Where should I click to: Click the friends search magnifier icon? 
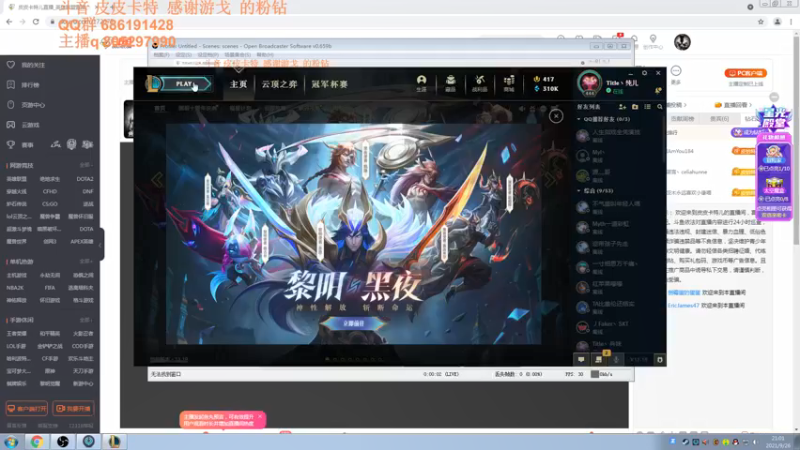click(660, 107)
